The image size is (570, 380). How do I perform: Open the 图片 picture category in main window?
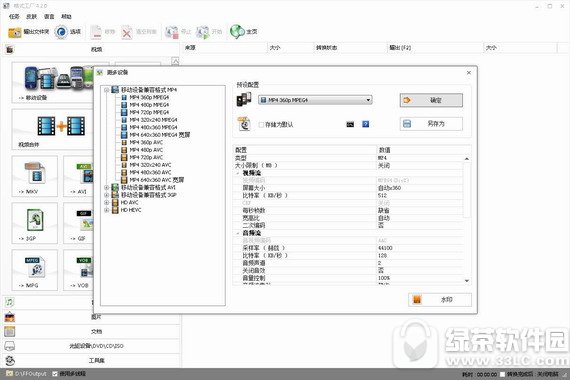click(x=92, y=317)
